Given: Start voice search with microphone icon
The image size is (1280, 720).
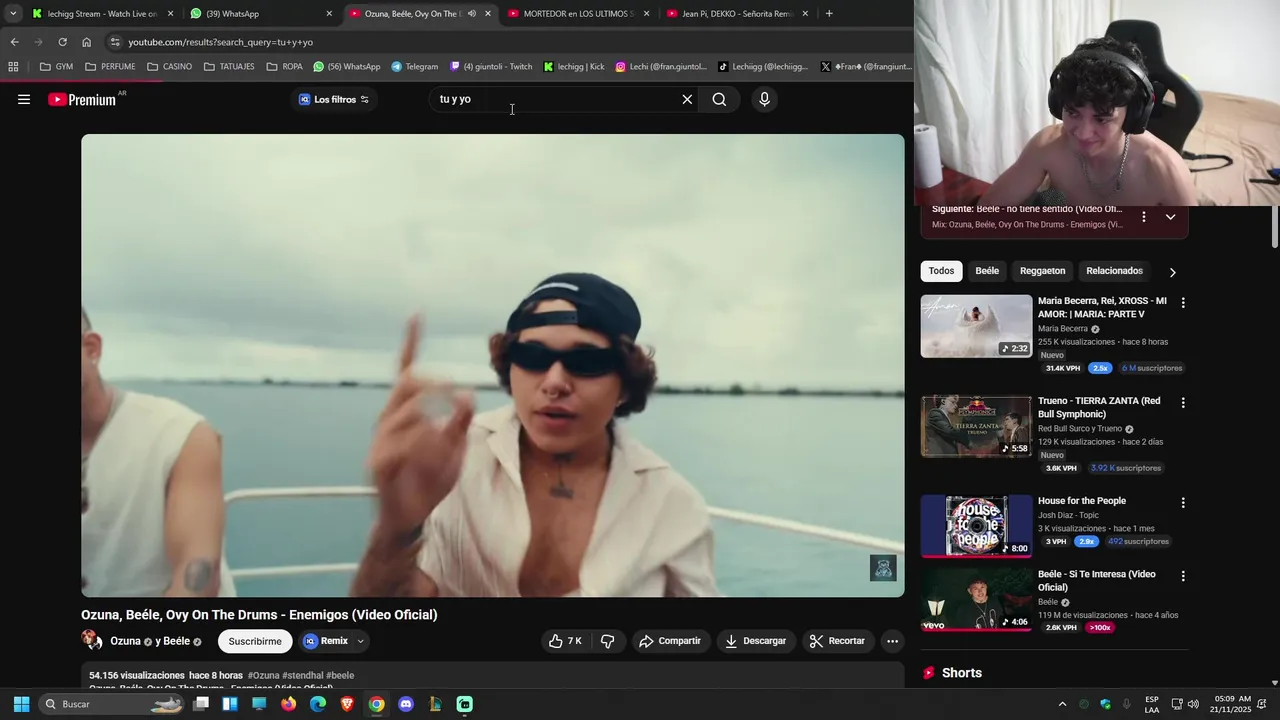Looking at the screenshot, I should [x=764, y=99].
